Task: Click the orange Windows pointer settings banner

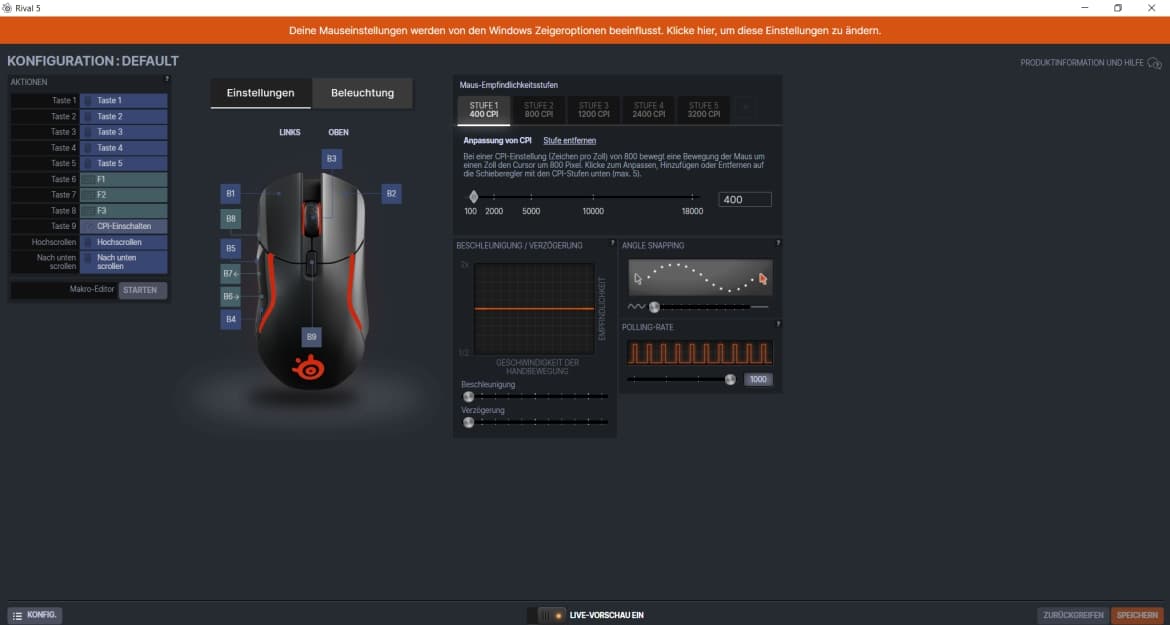Action: tap(585, 31)
